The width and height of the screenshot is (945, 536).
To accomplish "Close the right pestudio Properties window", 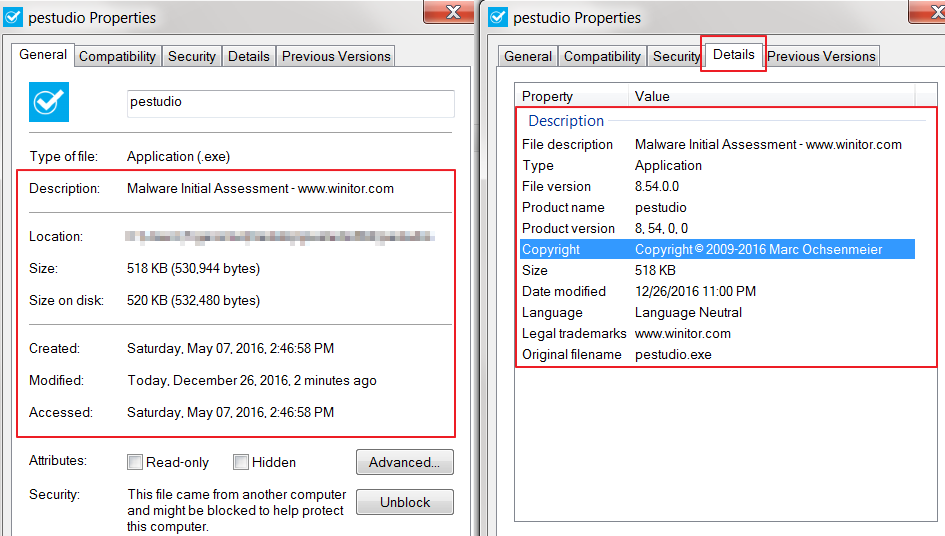I will [928, 11].
